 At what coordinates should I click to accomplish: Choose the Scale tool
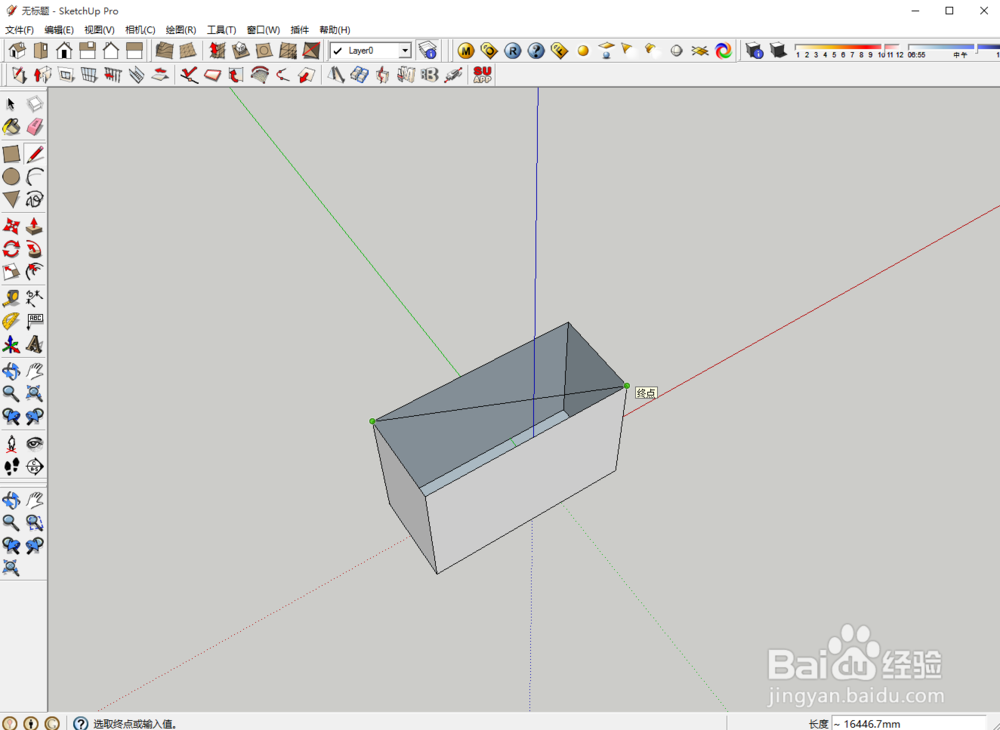coord(11,272)
